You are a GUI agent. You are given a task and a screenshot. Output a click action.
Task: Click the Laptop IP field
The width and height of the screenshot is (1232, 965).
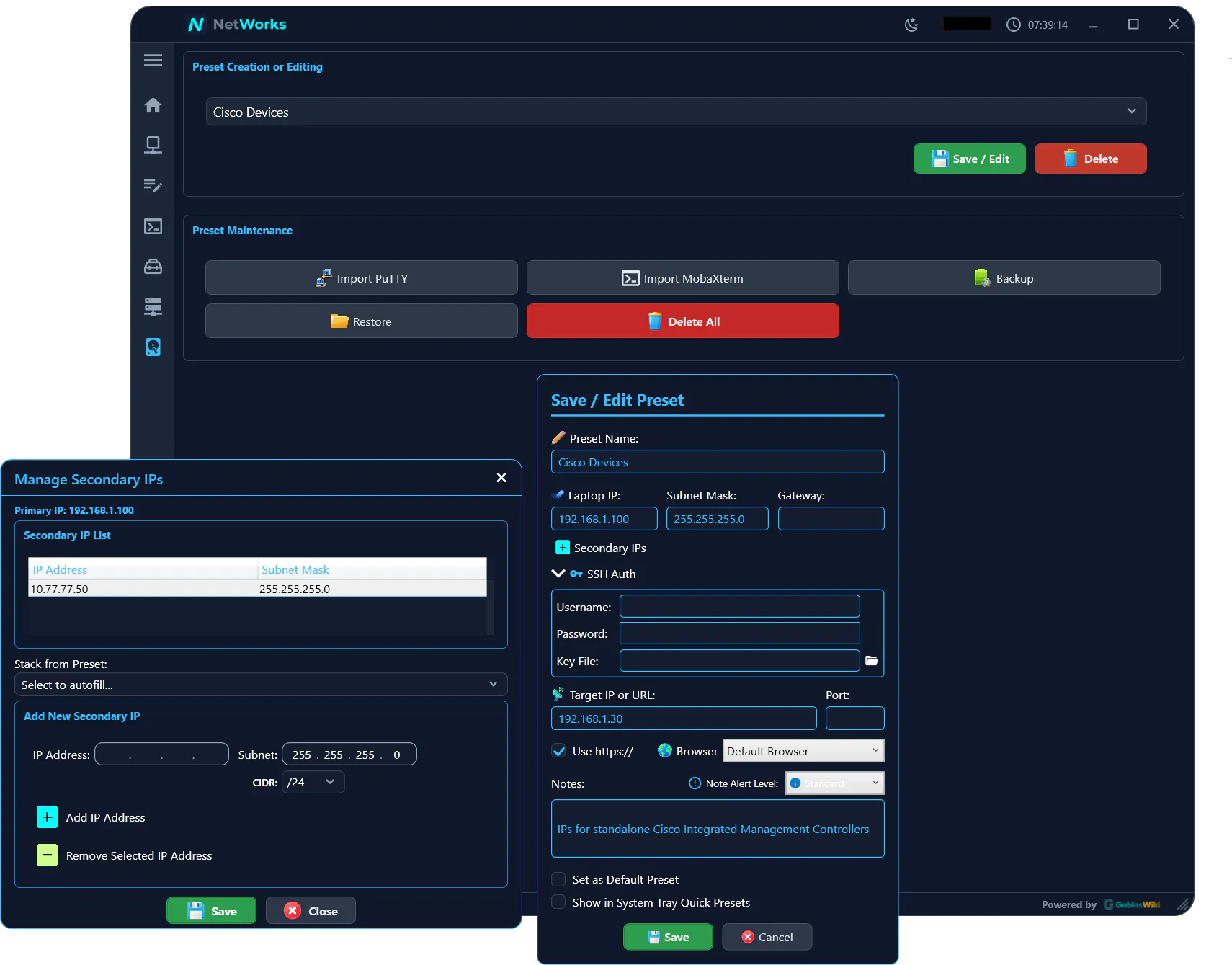point(604,519)
